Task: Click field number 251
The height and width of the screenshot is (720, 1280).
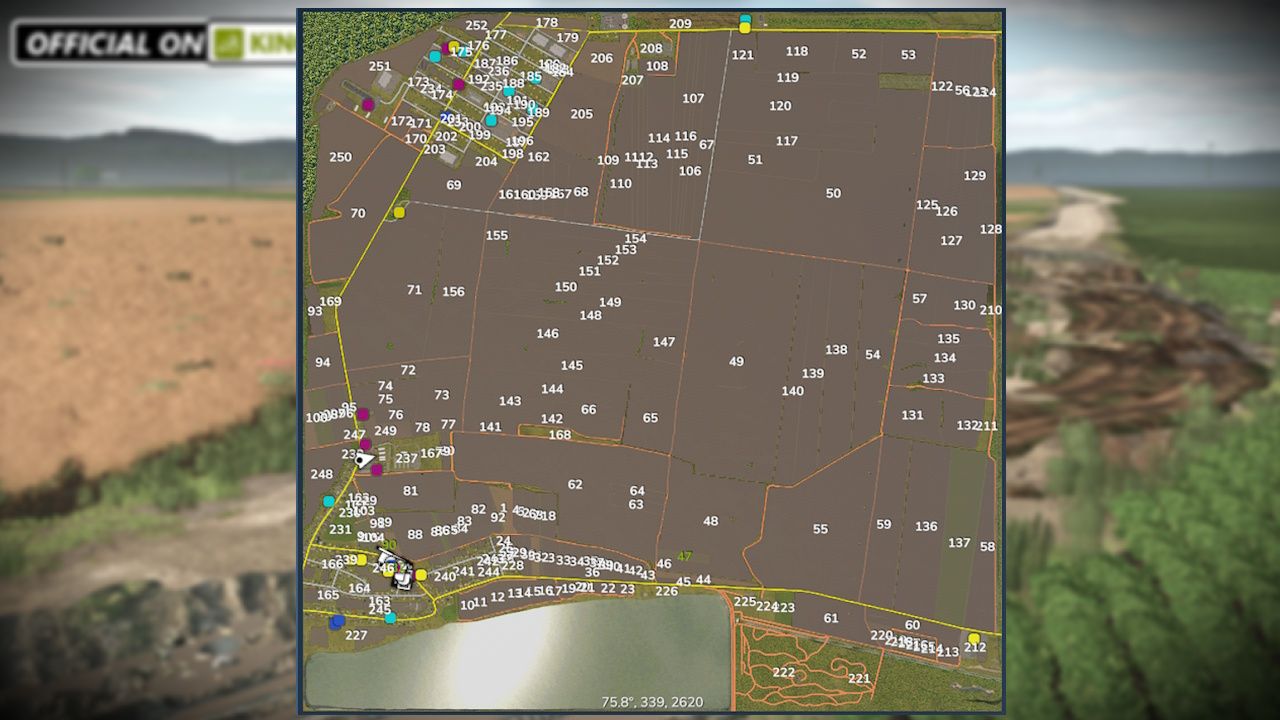Action: [380, 67]
